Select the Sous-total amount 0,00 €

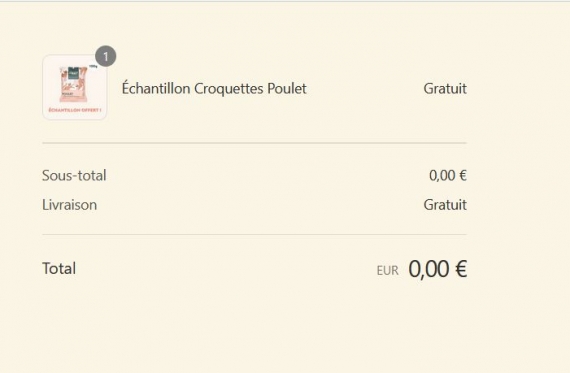pos(448,176)
